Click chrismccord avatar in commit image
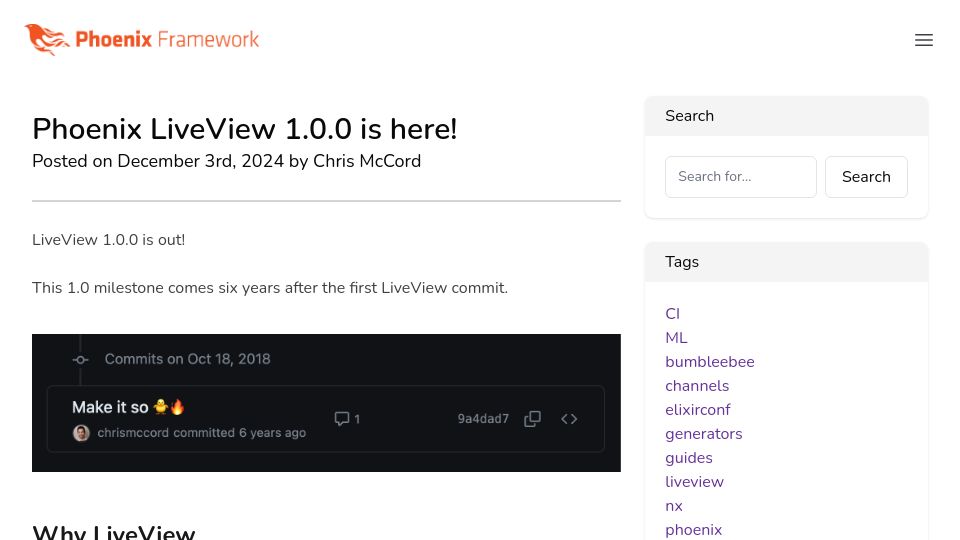Image resolution: width=960 pixels, height=540 pixels. [x=81, y=433]
